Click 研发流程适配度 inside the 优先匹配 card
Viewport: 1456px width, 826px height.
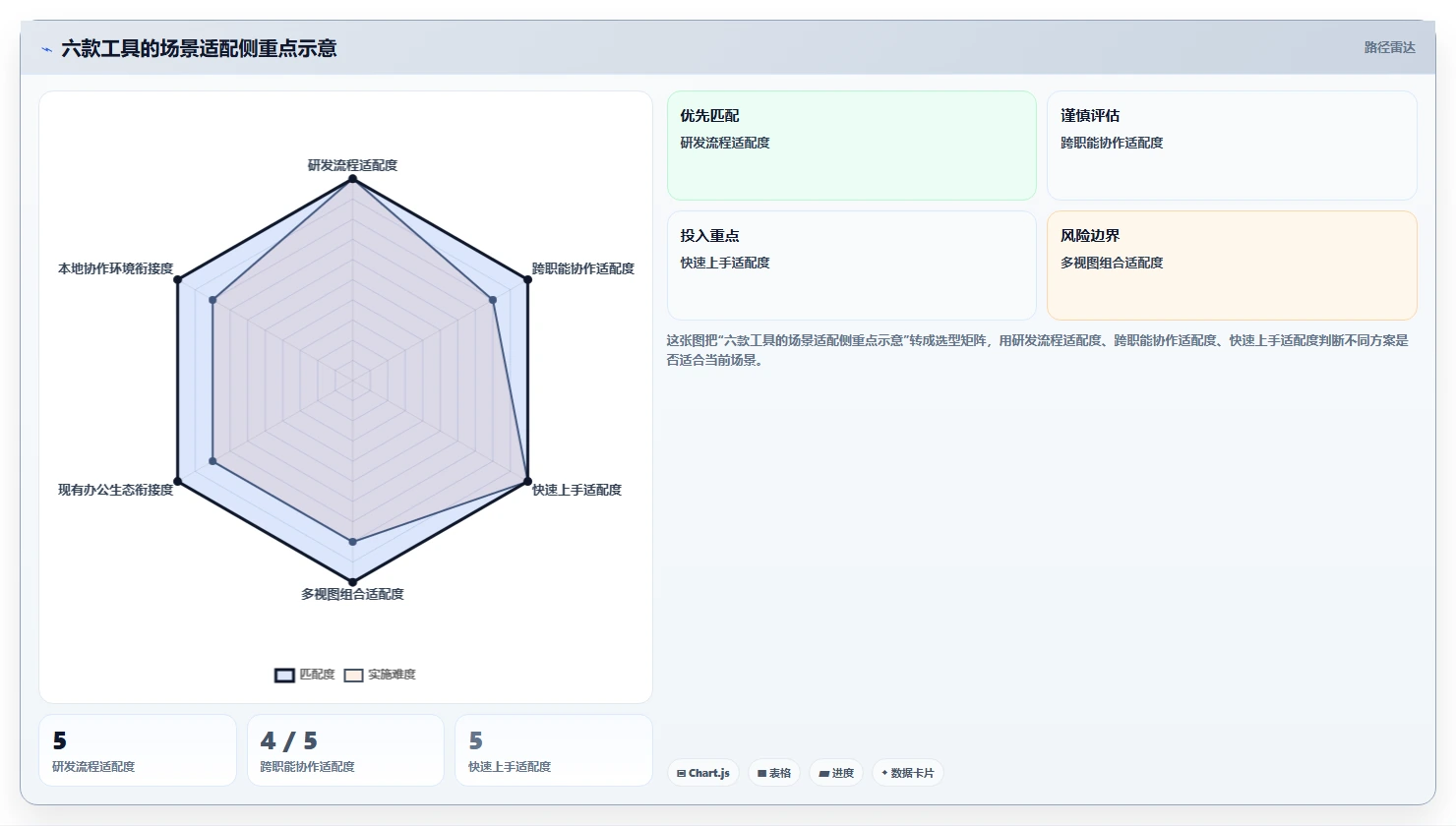click(725, 143)
